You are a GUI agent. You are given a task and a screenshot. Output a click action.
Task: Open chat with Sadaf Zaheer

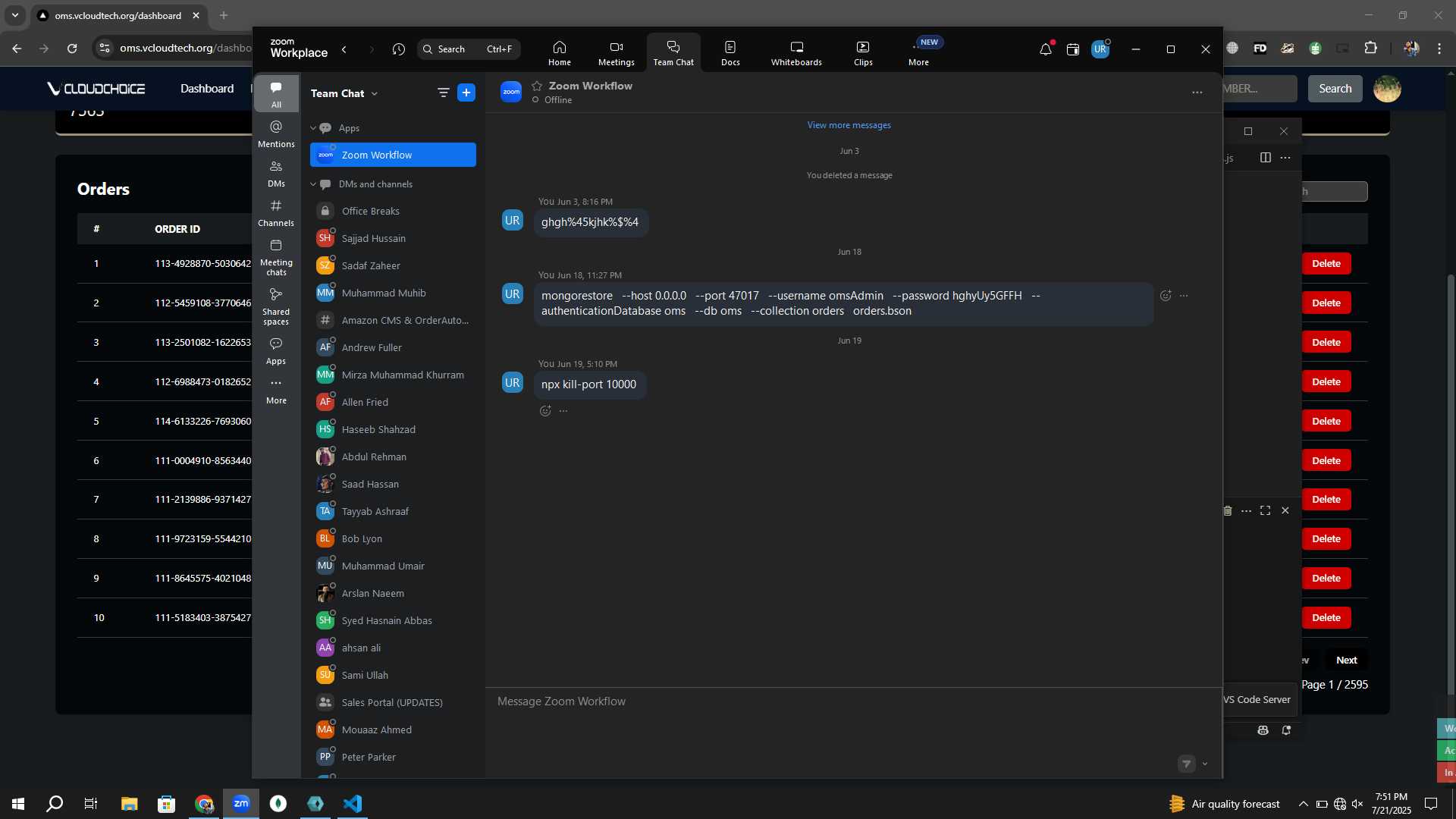393,265
